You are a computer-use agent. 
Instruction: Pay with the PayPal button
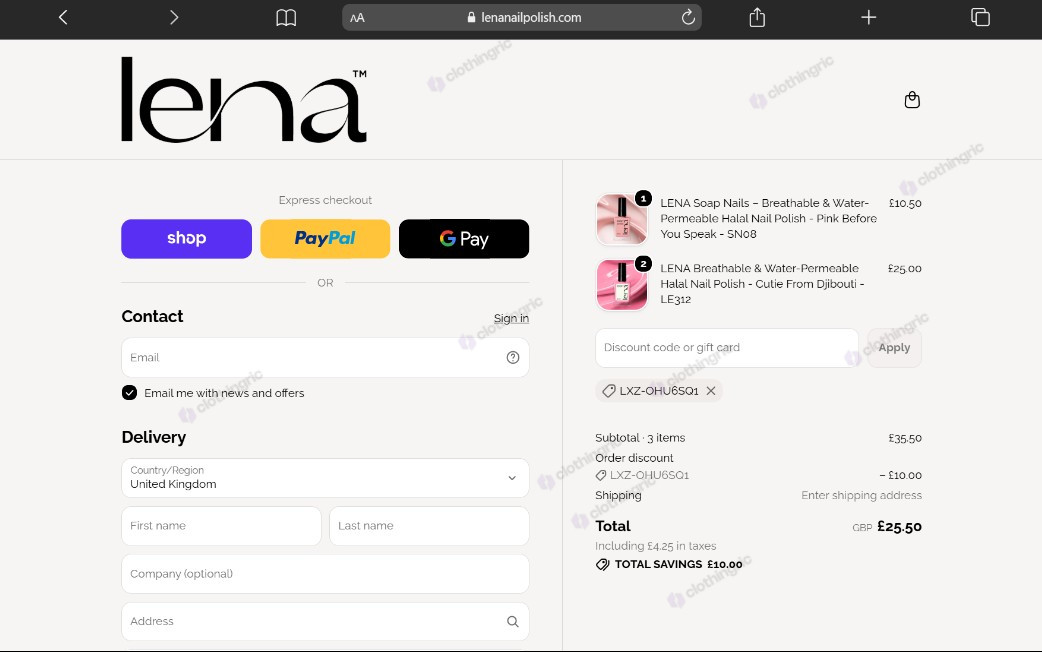325,239
